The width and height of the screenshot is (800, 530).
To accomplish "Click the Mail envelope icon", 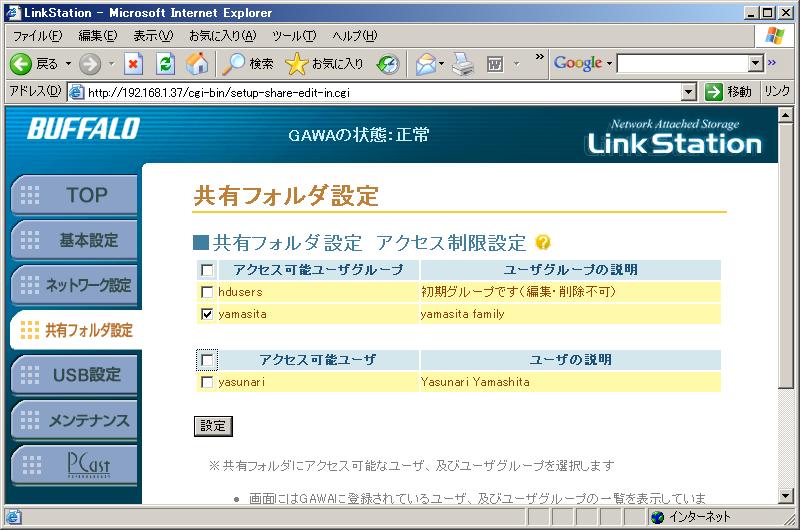I will coord(426,64).
